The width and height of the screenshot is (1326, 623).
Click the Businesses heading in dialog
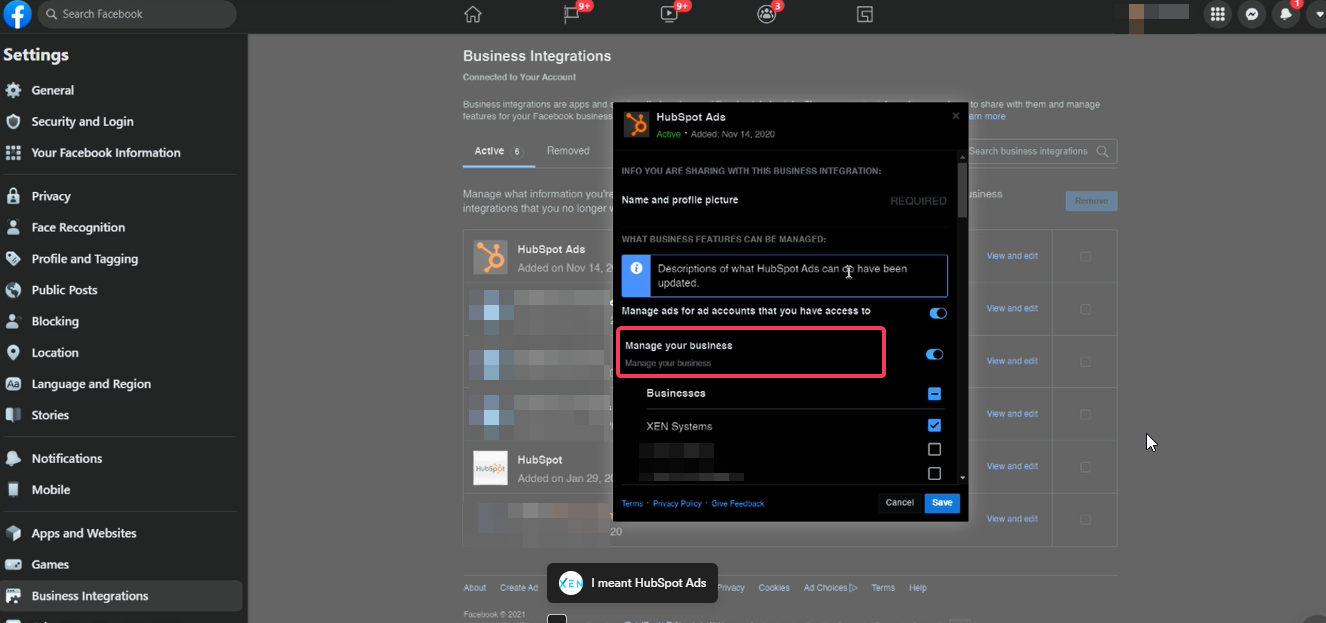(676, 394)
